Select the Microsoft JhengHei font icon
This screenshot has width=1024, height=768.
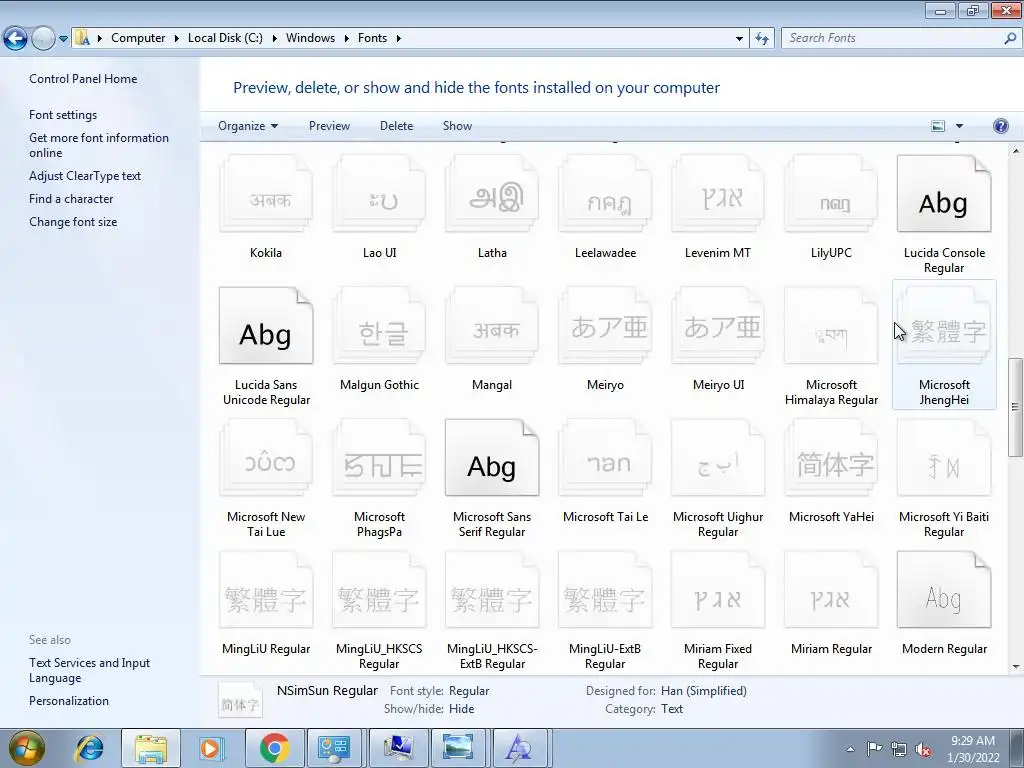coord(944,326)
